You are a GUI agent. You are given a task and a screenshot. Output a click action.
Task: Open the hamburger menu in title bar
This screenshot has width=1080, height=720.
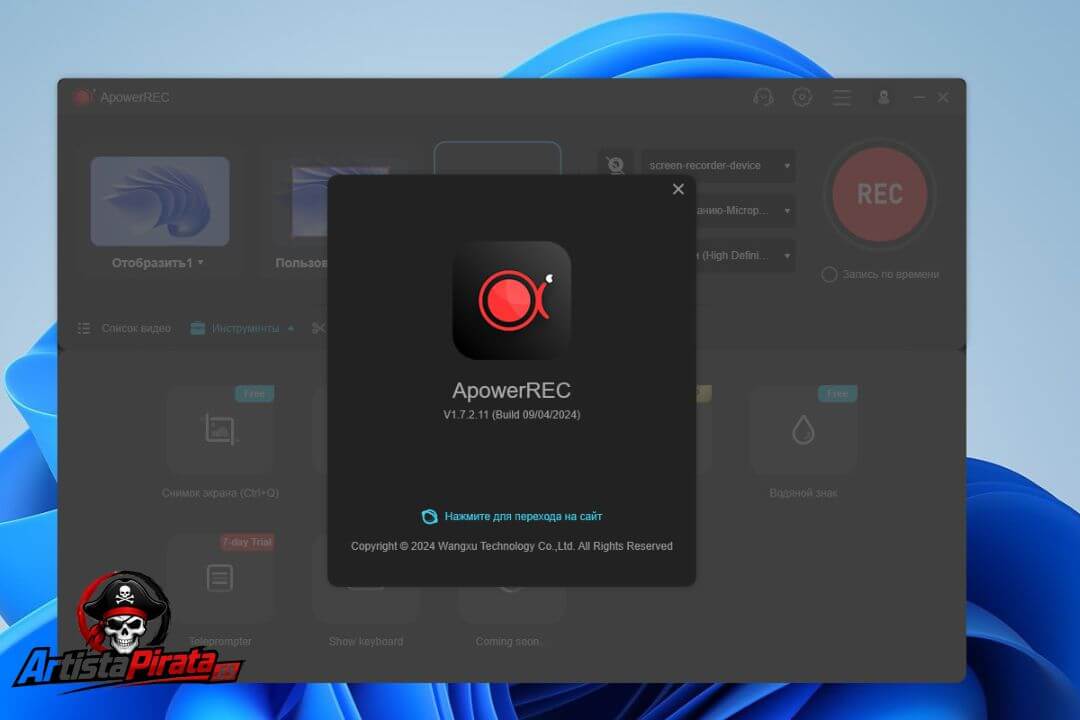pos(842,97)
